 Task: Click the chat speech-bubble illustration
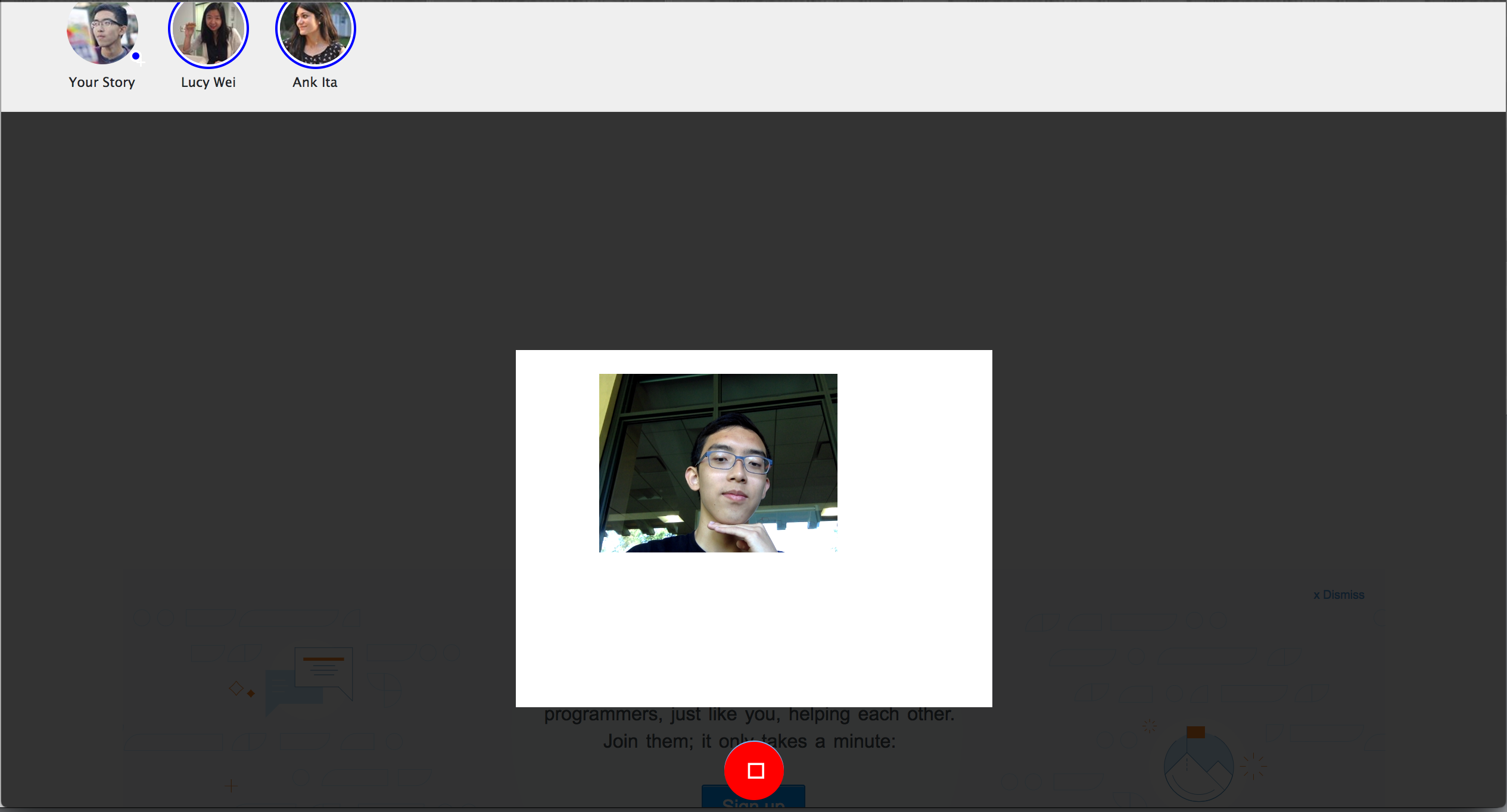323,673
